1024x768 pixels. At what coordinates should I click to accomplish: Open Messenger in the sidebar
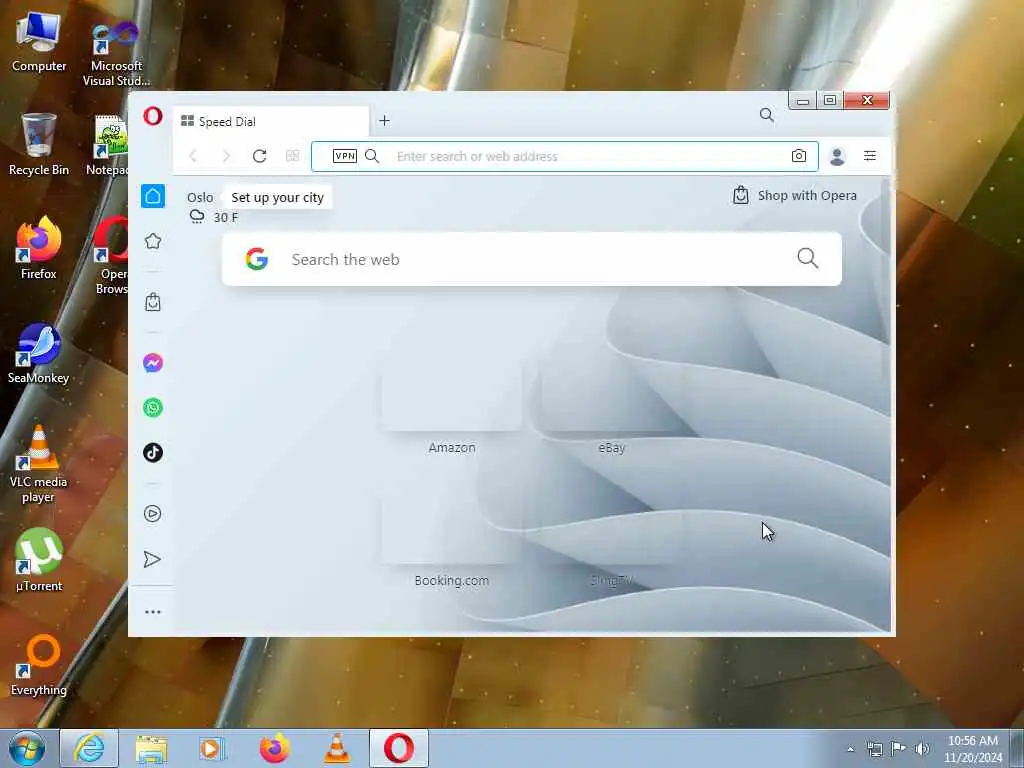coord(153,362)
